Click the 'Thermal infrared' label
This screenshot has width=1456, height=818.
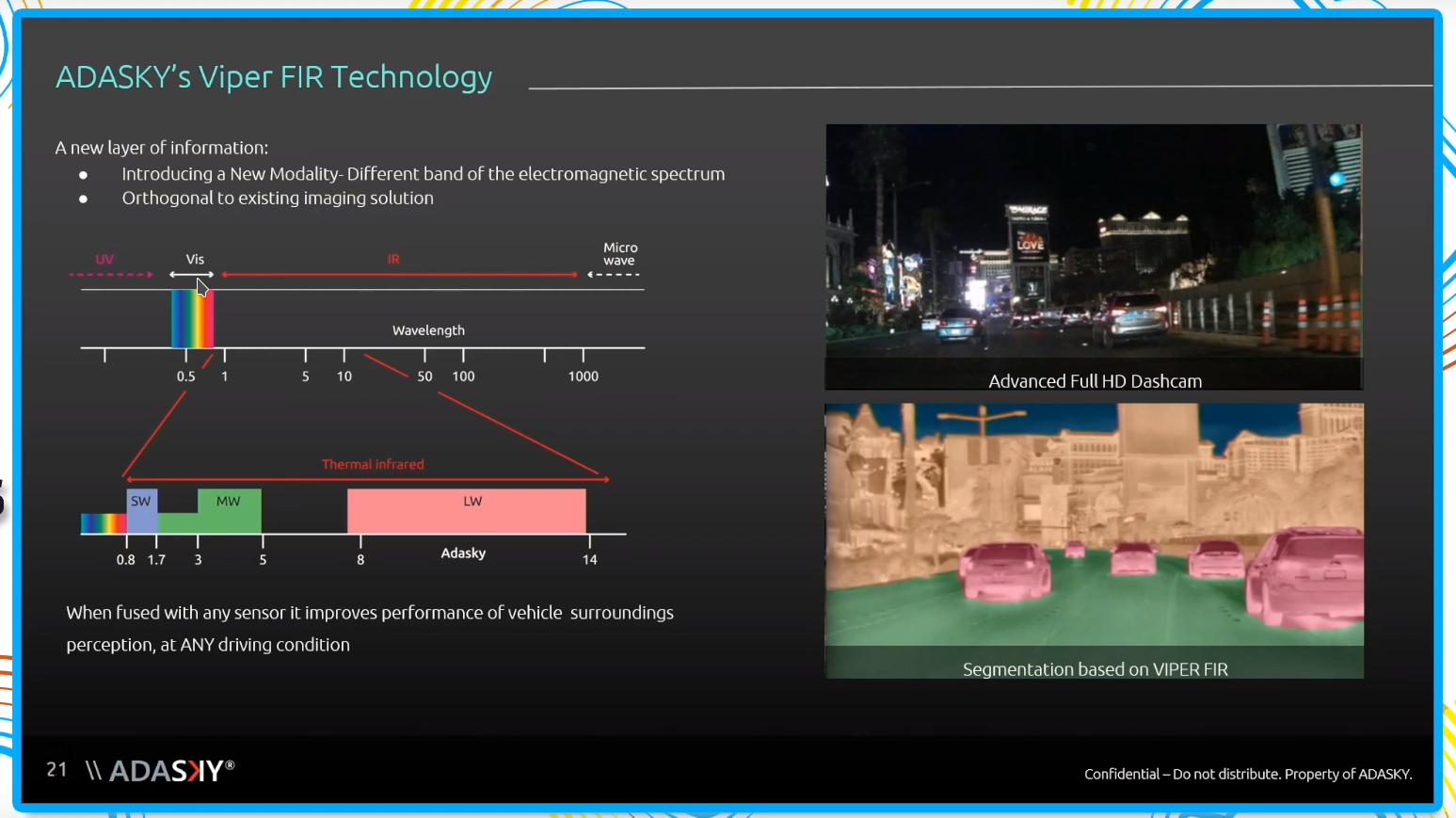coord(373,464)
